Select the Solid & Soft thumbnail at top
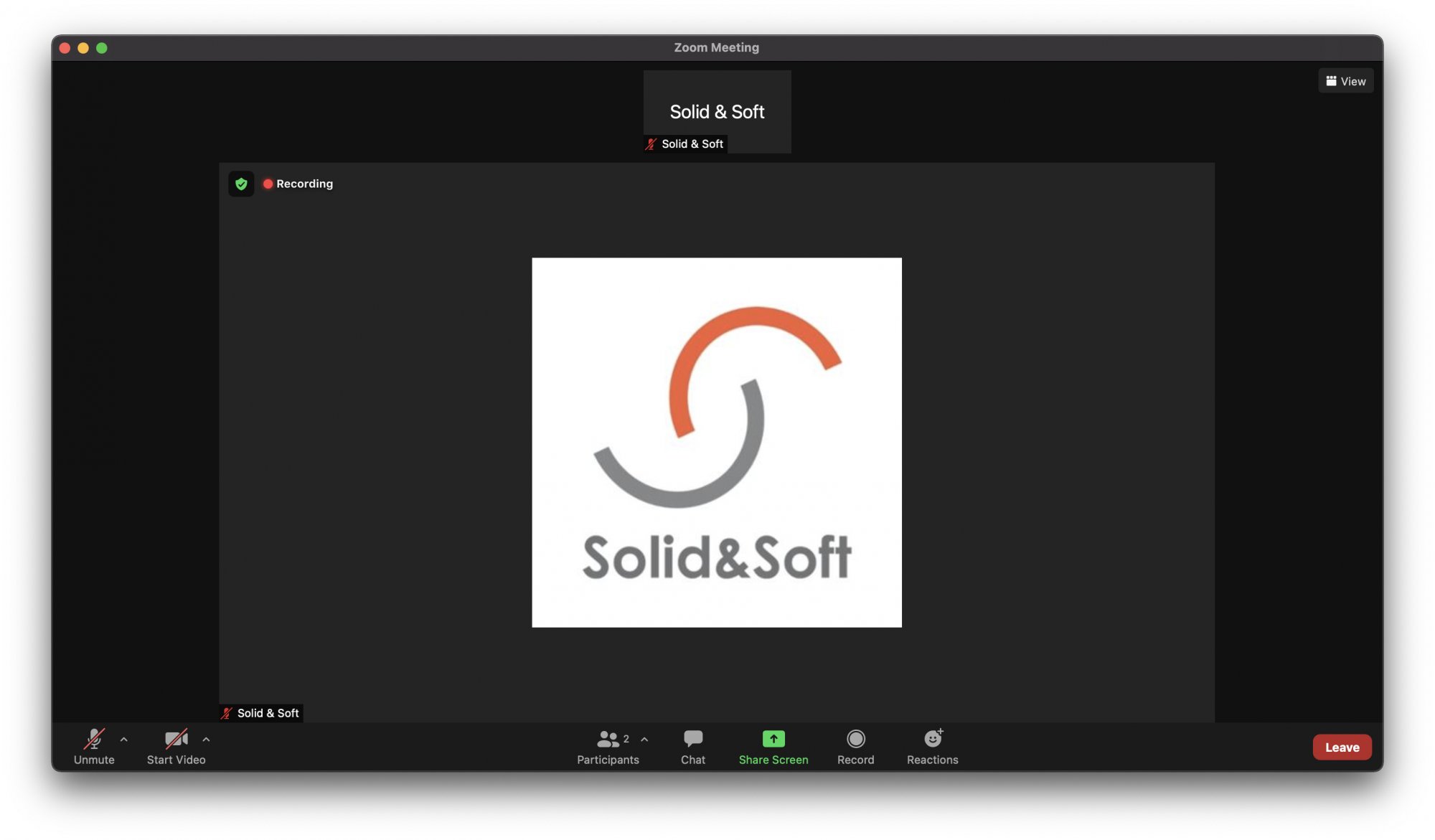The image size is (1435, 840). (x=717, y=111)
